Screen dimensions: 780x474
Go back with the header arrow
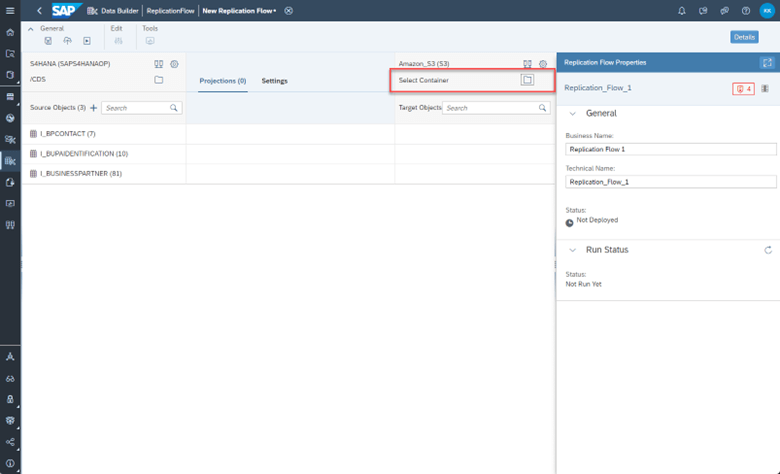tap(39, 10)
